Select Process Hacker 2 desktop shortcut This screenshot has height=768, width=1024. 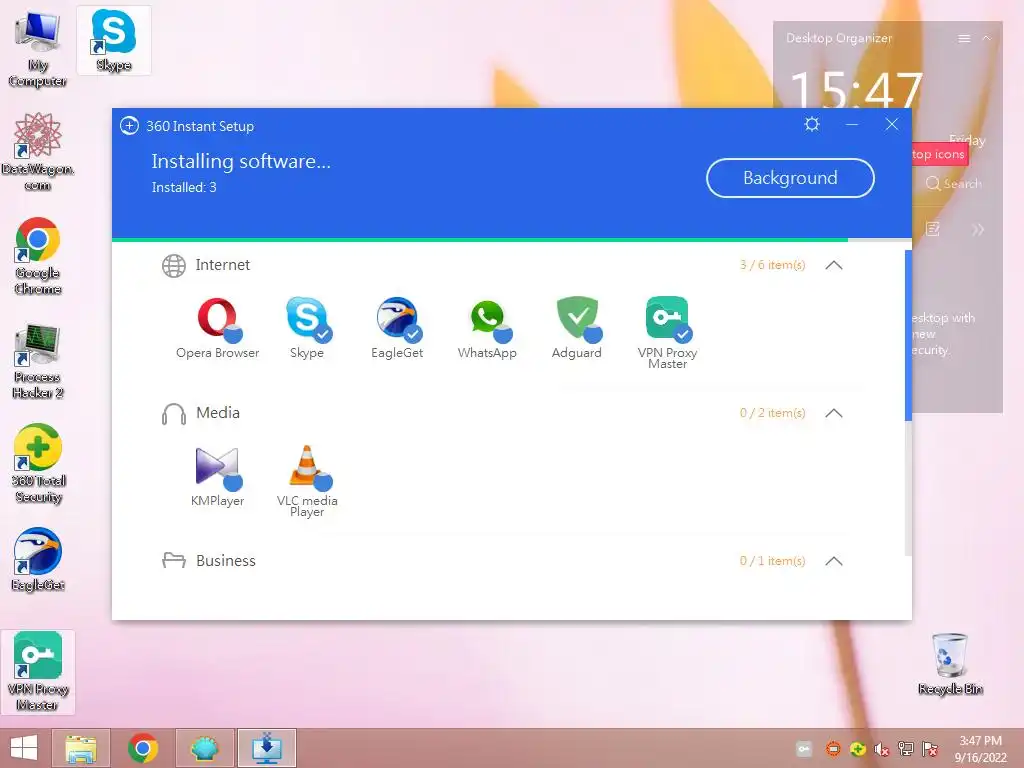pyautogui.click(x=38, y=360)
